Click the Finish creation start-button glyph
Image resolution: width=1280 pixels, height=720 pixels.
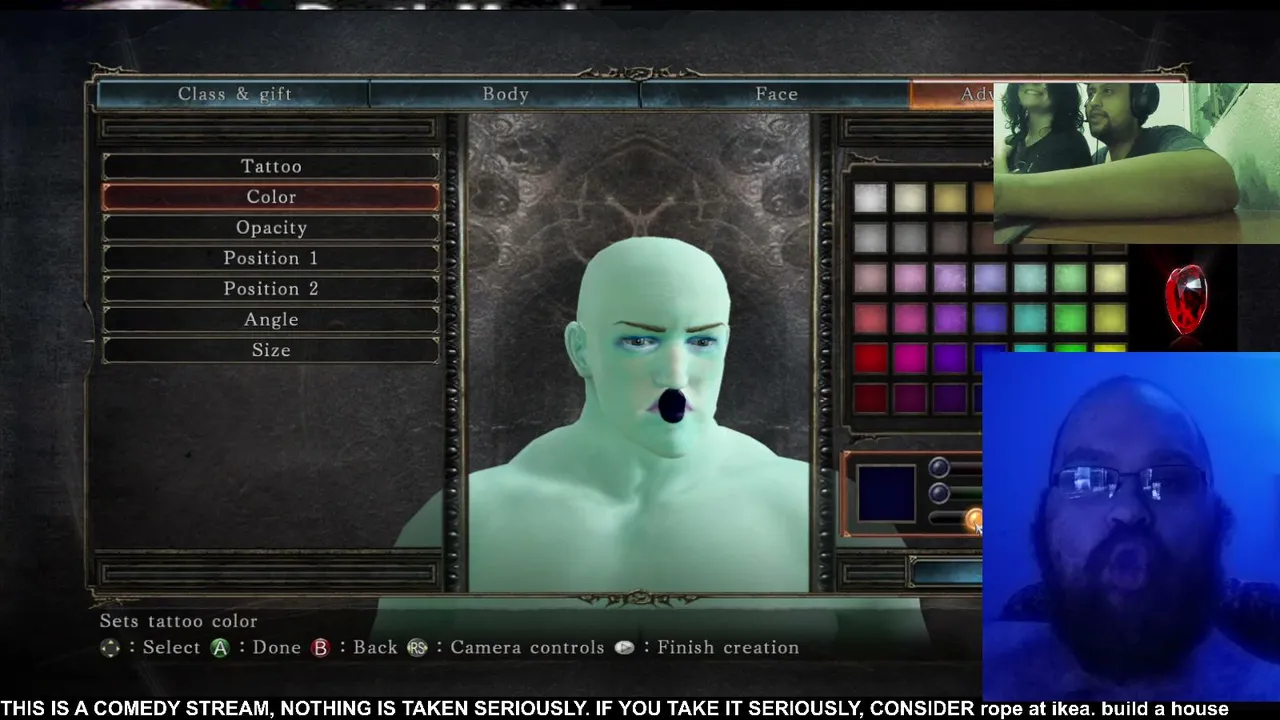[x=624, y=648]
